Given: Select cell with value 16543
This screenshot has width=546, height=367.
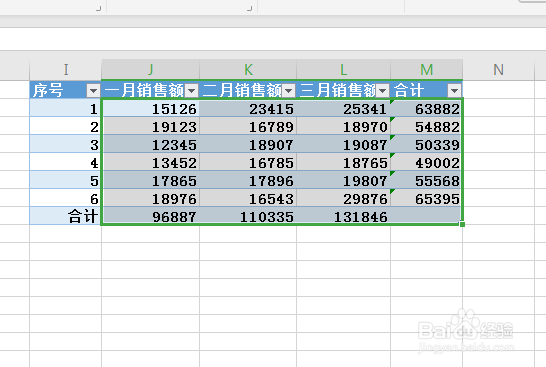Looking at the screenshot, I should [x=248, y=198].
